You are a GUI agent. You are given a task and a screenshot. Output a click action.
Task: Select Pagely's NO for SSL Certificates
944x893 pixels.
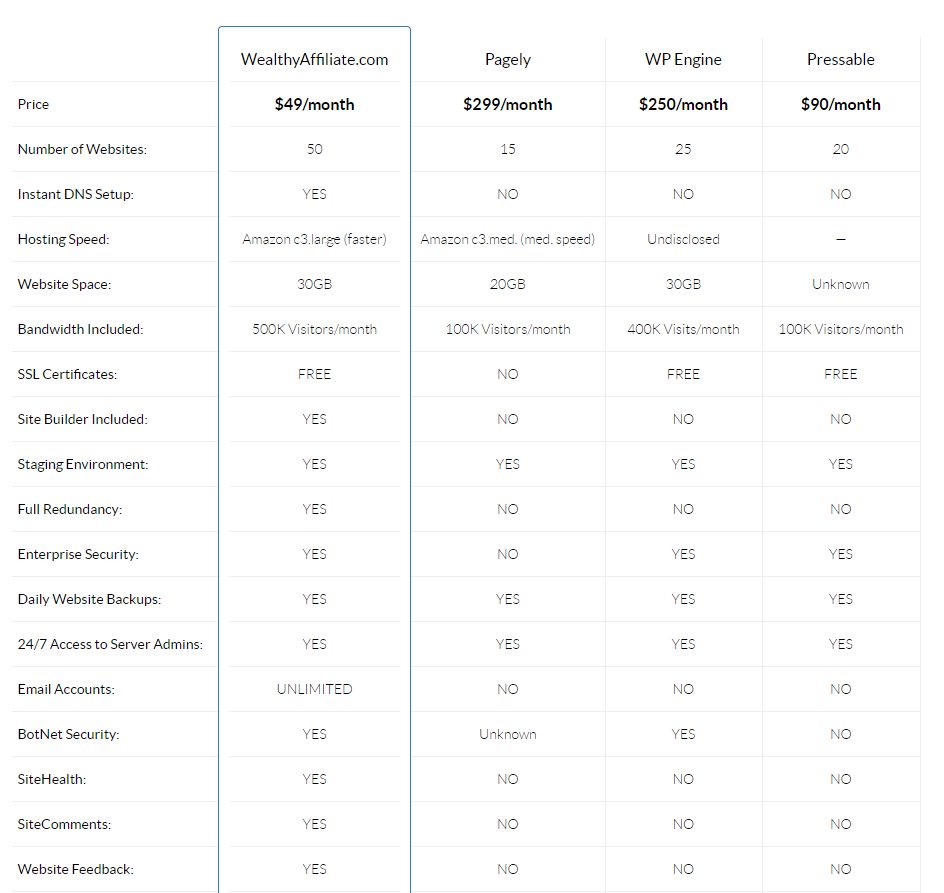508,375
